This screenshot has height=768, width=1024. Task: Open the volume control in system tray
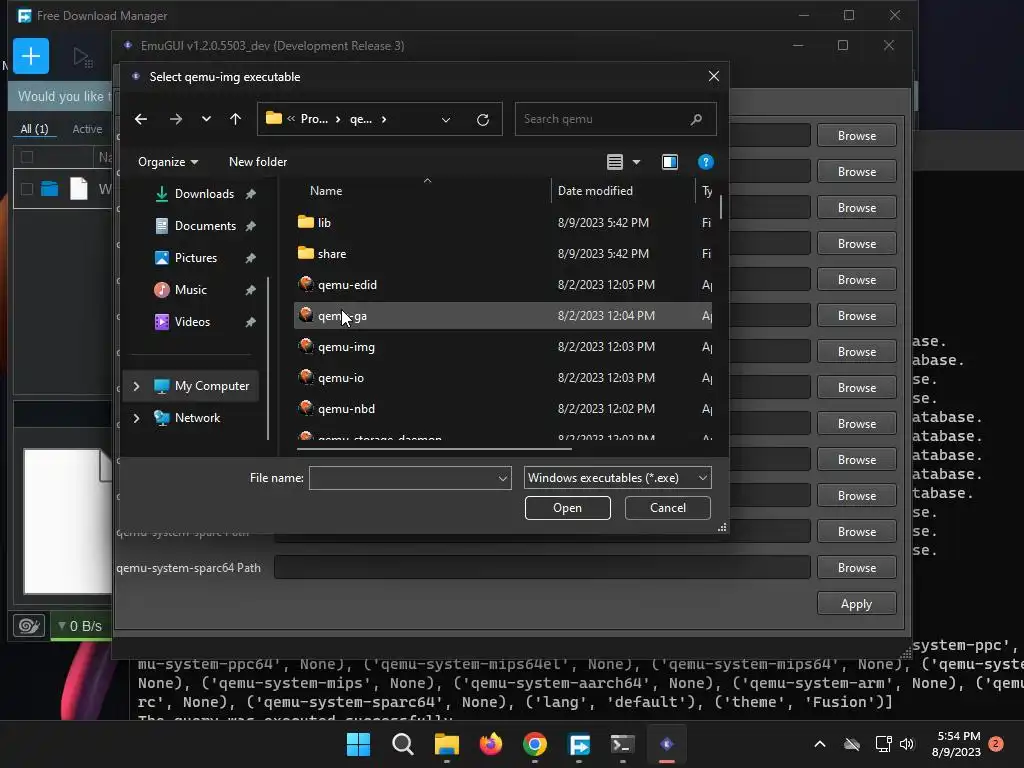click(x=907, y=744)
